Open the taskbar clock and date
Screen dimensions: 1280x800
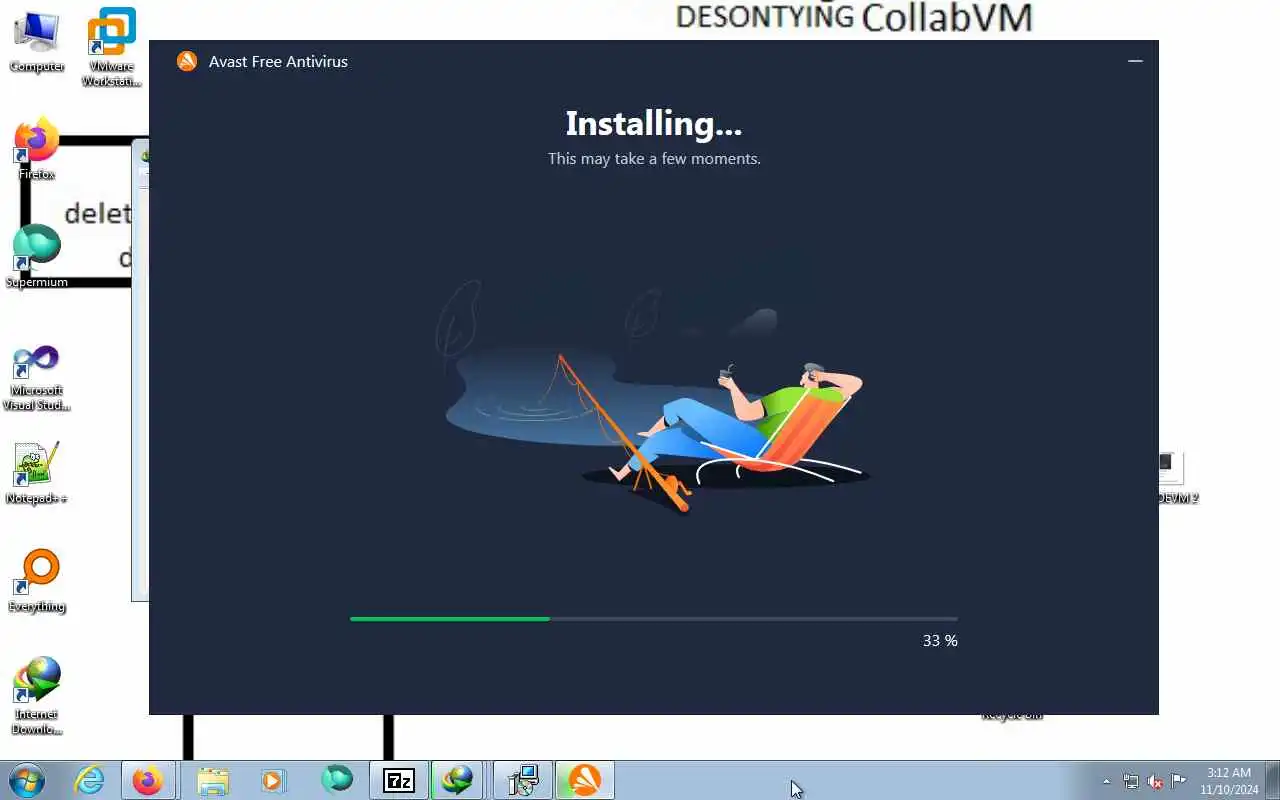(1229, 781)
